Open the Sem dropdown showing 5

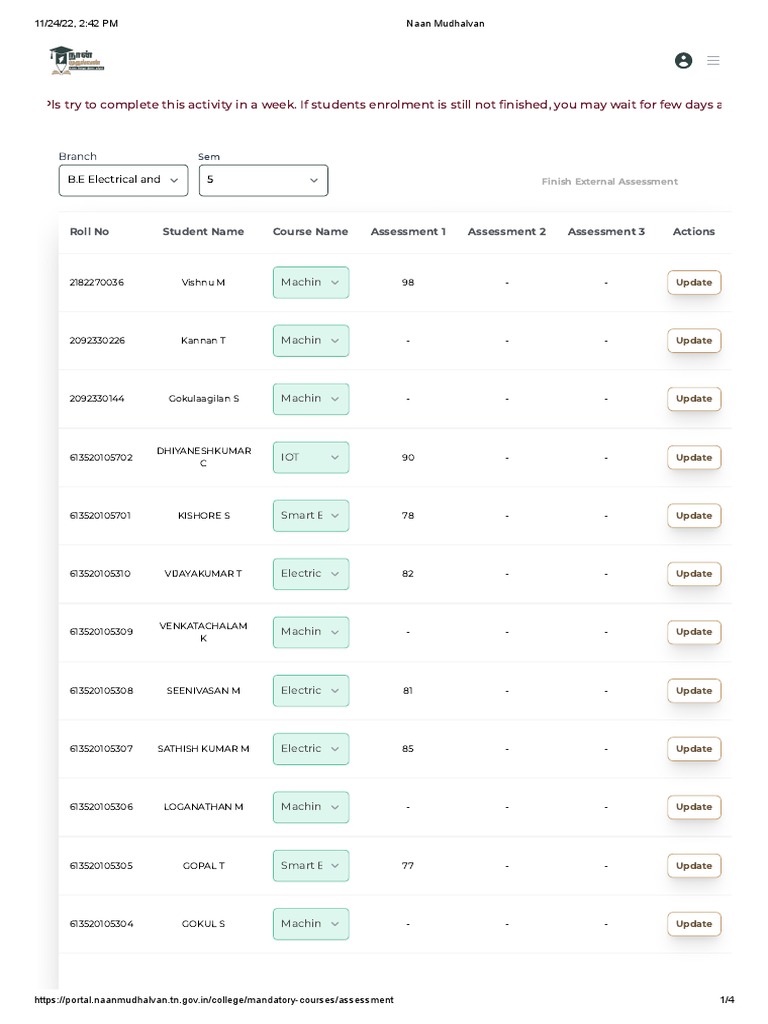(x=263, y=180)
